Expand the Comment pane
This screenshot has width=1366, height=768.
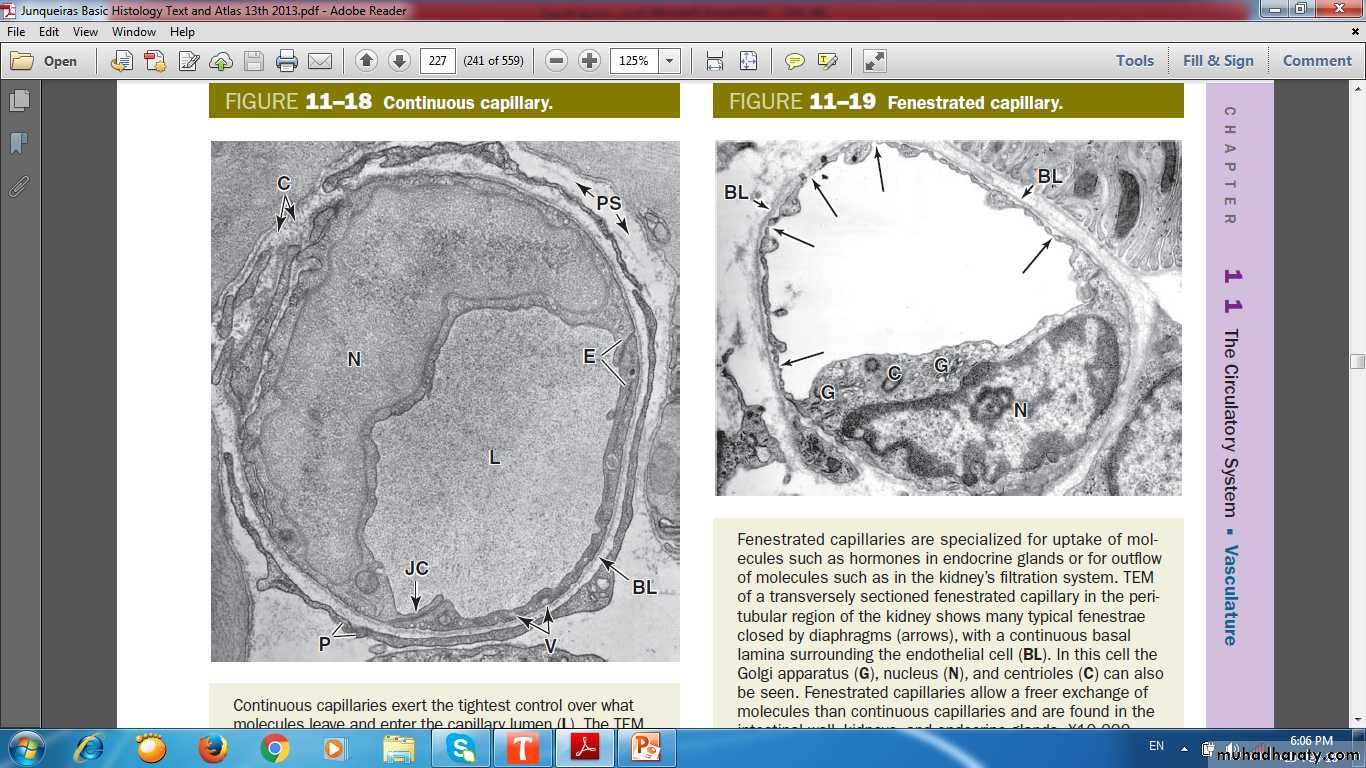pyautogui.click(x=1317, y=60)
